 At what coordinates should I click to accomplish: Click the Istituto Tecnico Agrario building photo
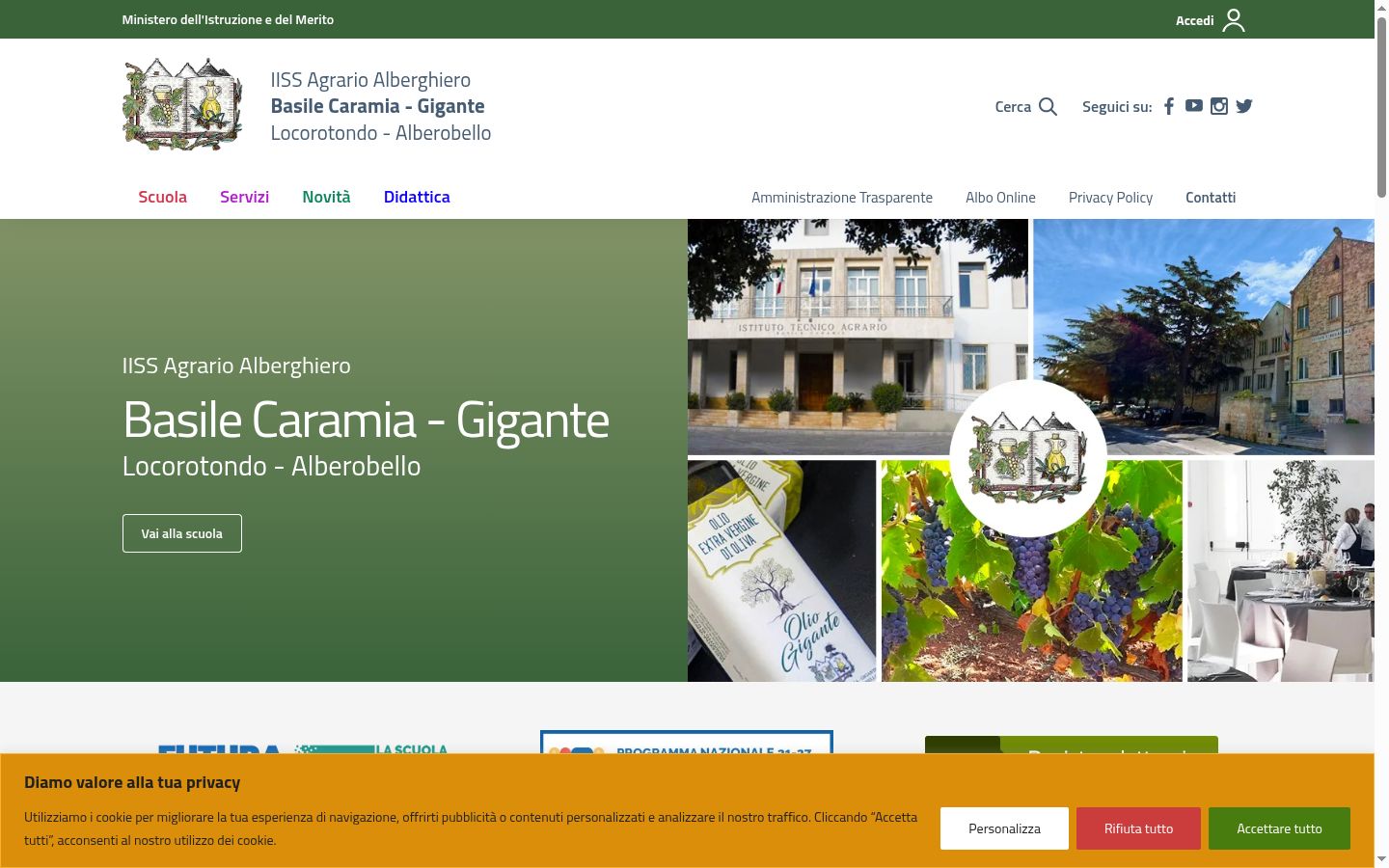[x=858, y=337]
